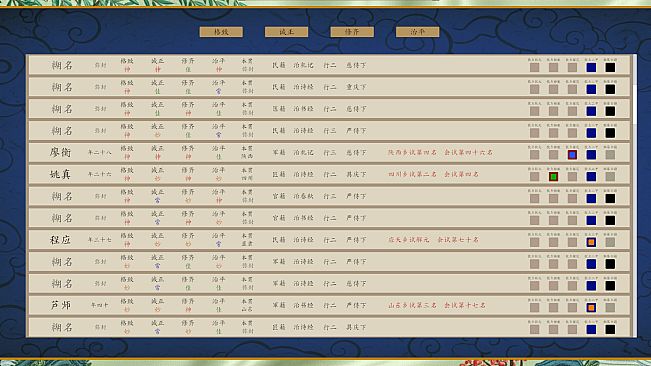Click the 治春秋 cell
The height and width of the screenshot is (366, 651).
click(x=303, y=196)
